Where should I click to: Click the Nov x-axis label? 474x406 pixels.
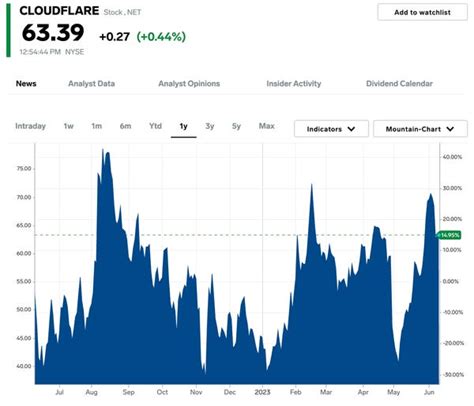point(196,392)
